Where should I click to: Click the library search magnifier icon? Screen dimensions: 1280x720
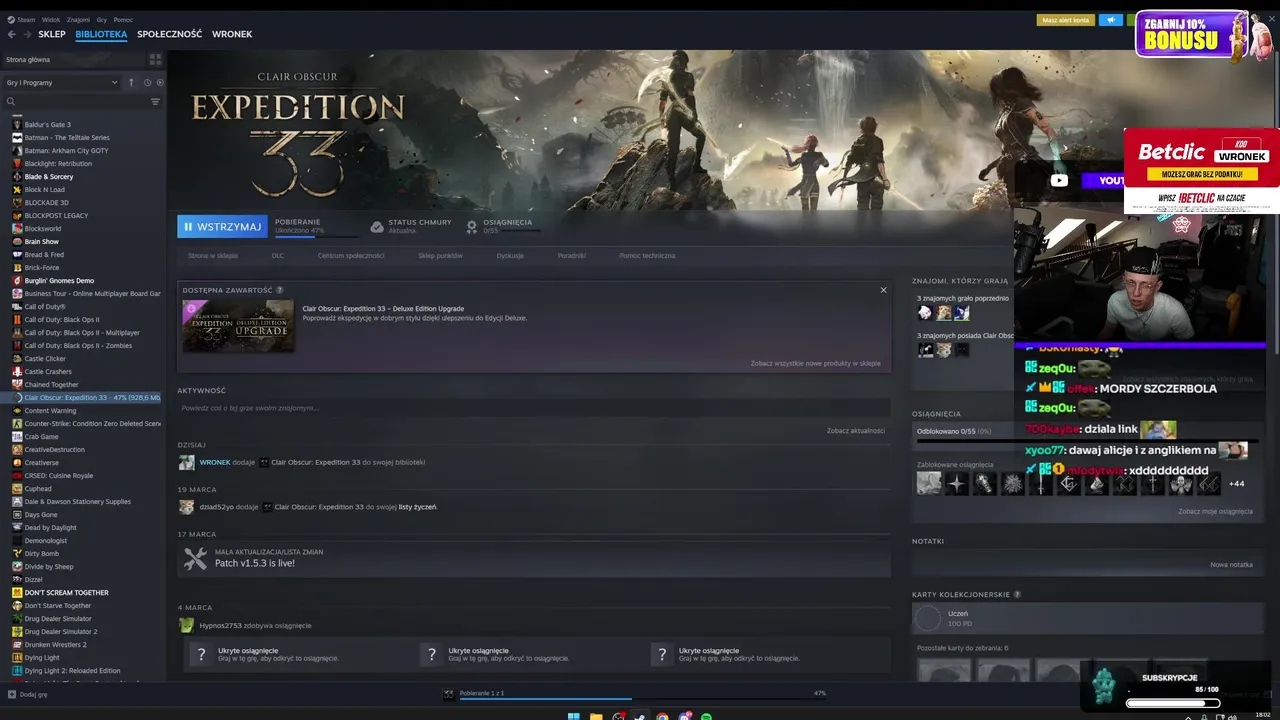(x=11, y=101)
